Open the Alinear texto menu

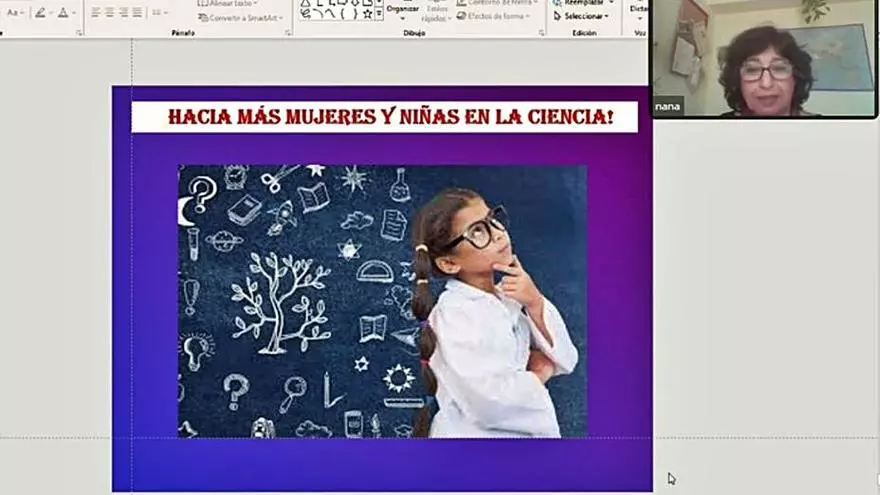click(229, 4)
